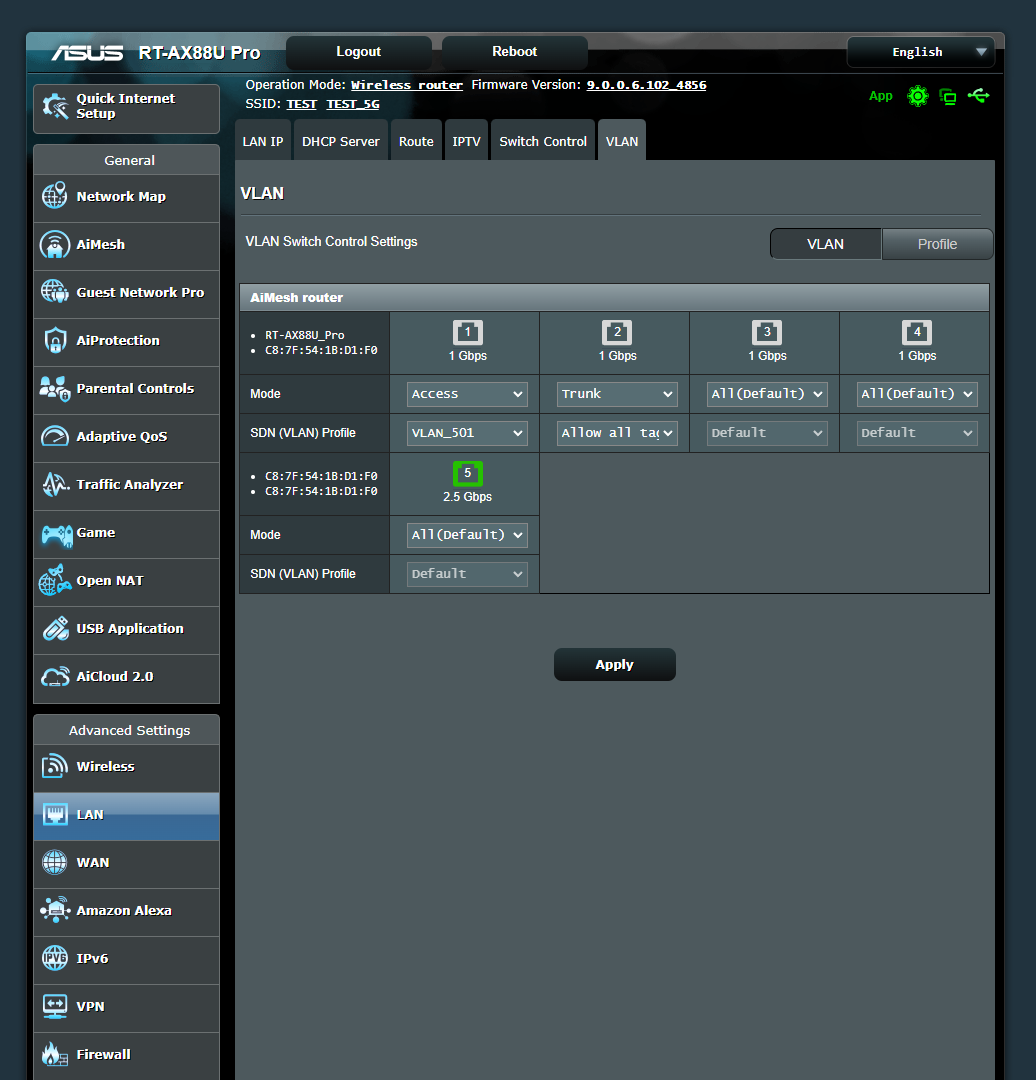Apply the VLAN settings
The height and width of the screenshot is (1080, 1036).
coord(614,665)
